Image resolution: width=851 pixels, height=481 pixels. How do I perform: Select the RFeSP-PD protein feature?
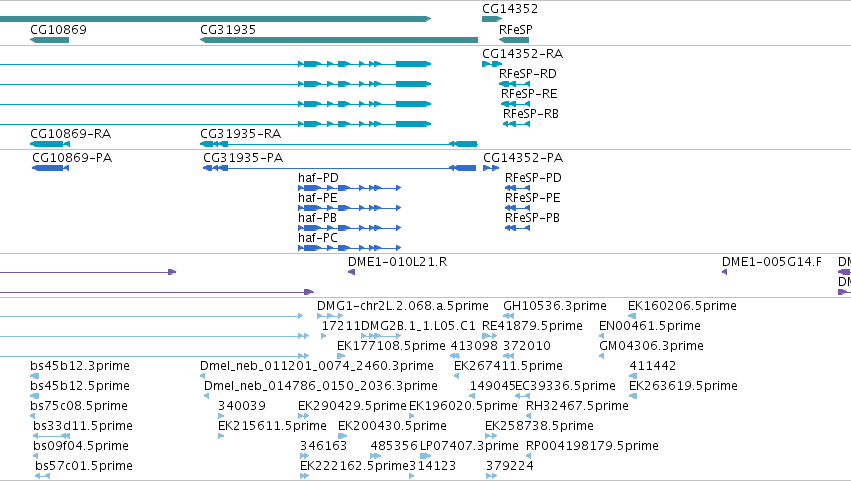click(x=517, y=188)
